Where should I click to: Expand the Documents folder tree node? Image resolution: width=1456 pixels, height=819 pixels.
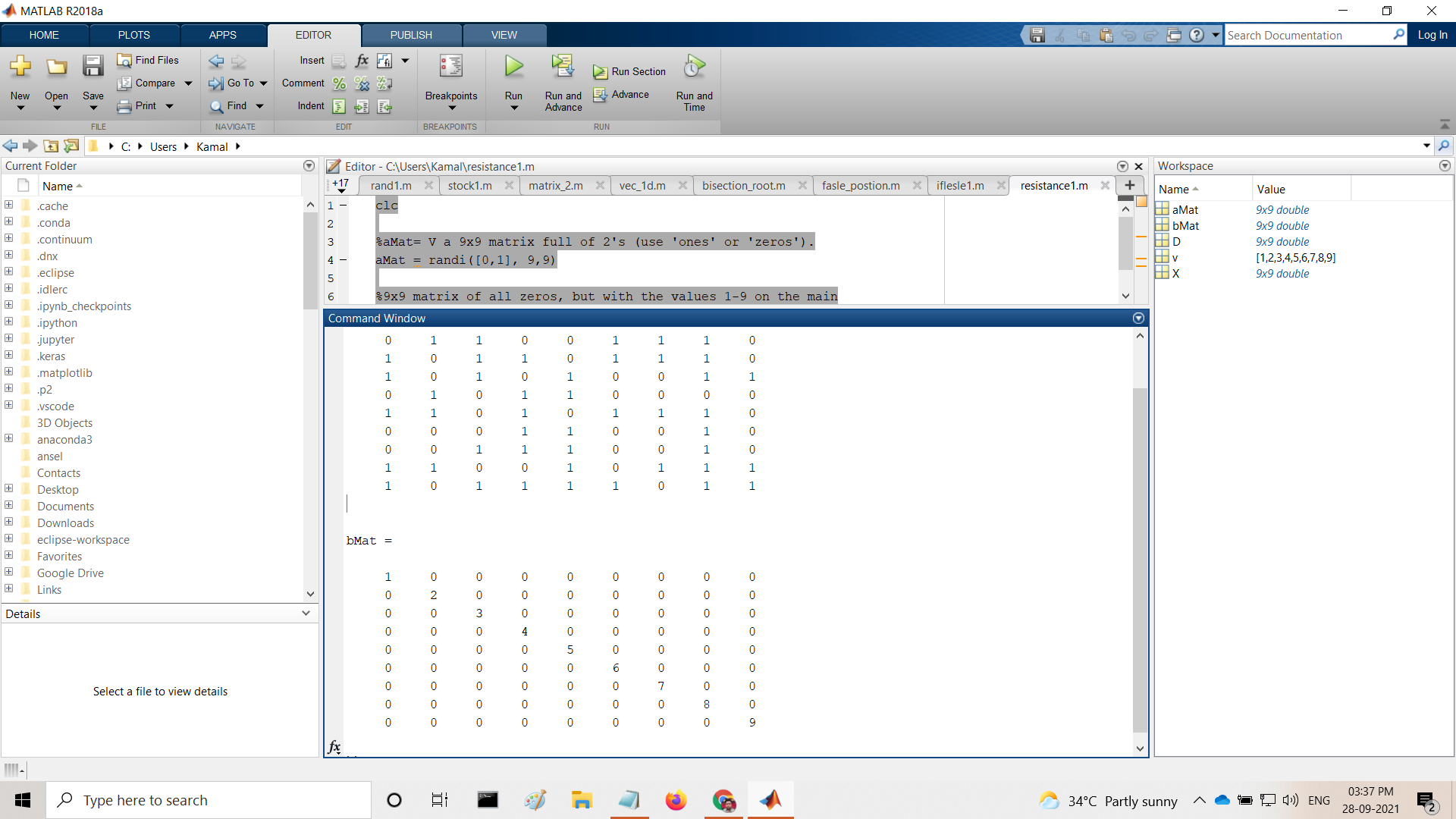(x=9, y=506)
